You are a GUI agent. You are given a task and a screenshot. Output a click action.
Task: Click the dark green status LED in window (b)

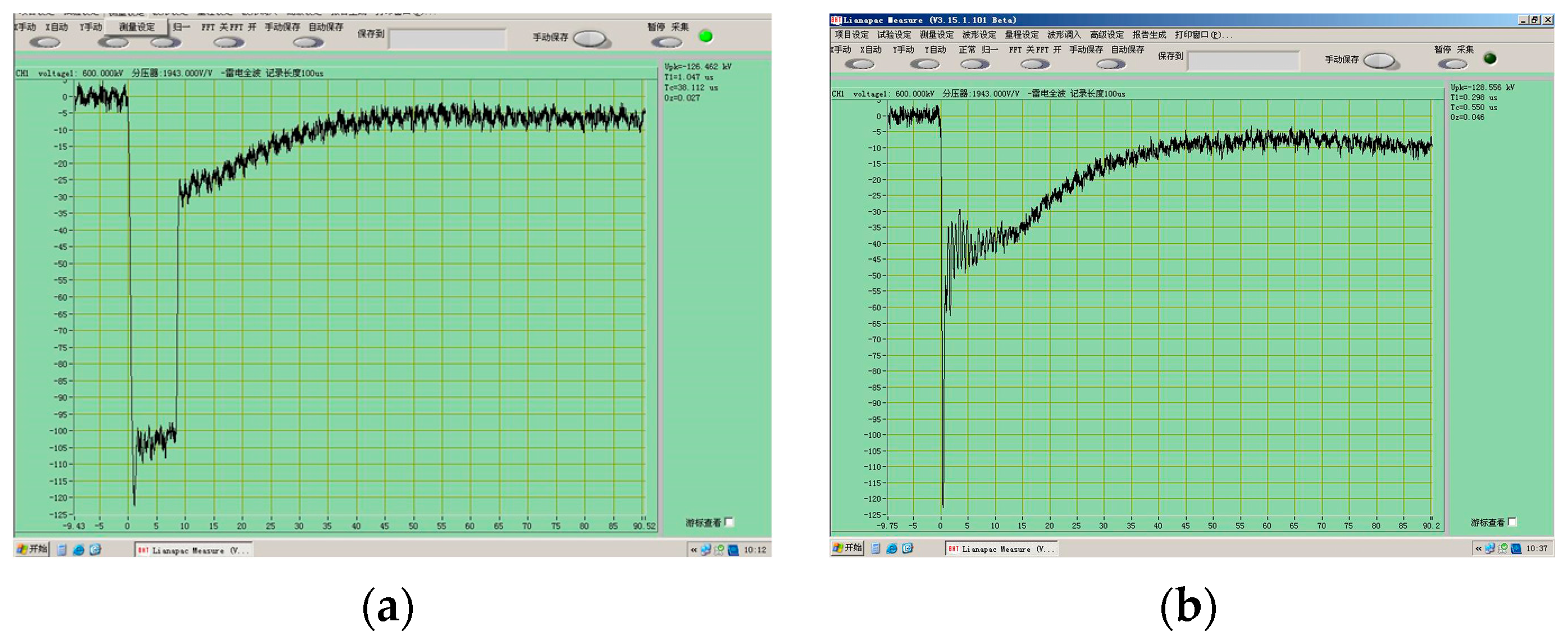(x=1489, y=58)
